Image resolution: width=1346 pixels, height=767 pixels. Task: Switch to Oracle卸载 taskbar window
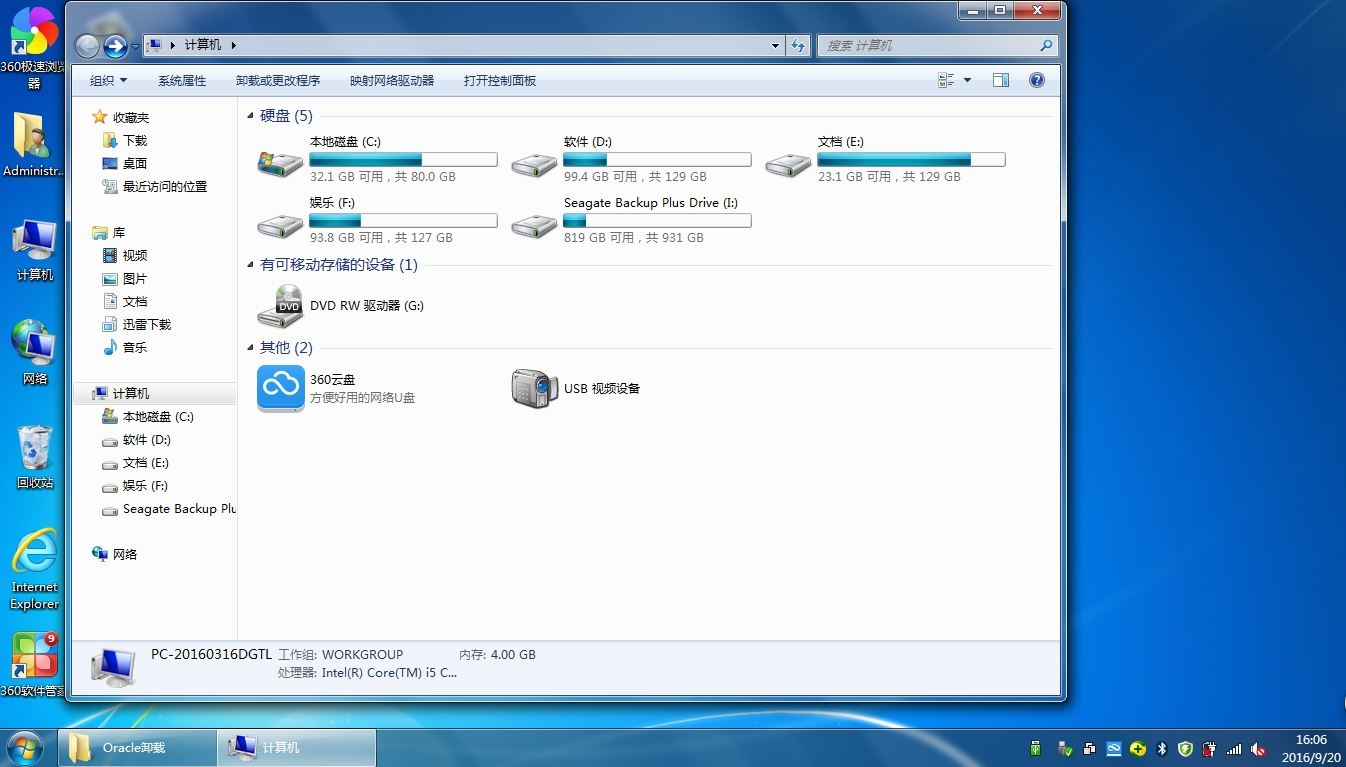tap(138, 748)
